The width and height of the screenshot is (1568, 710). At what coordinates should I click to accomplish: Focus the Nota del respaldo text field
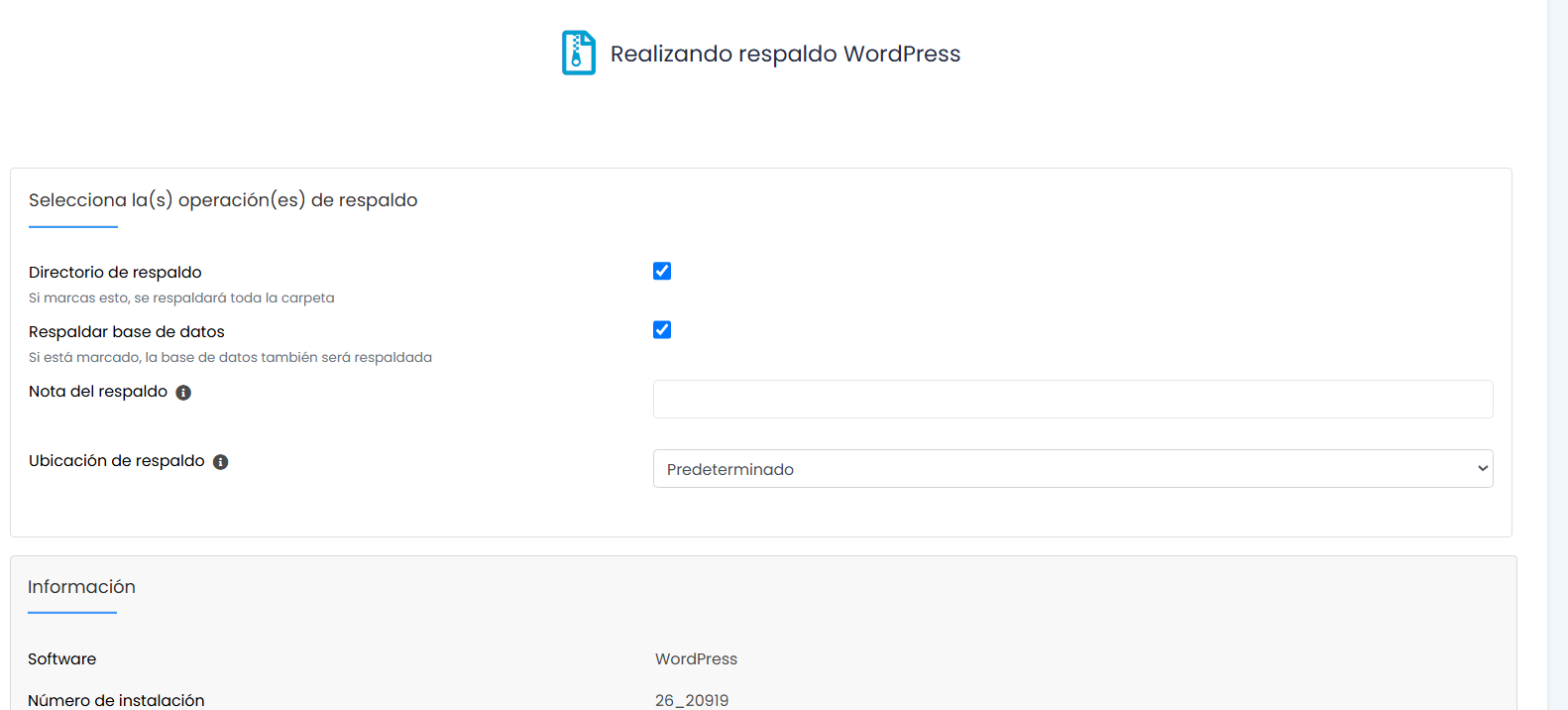(1072, 400)
